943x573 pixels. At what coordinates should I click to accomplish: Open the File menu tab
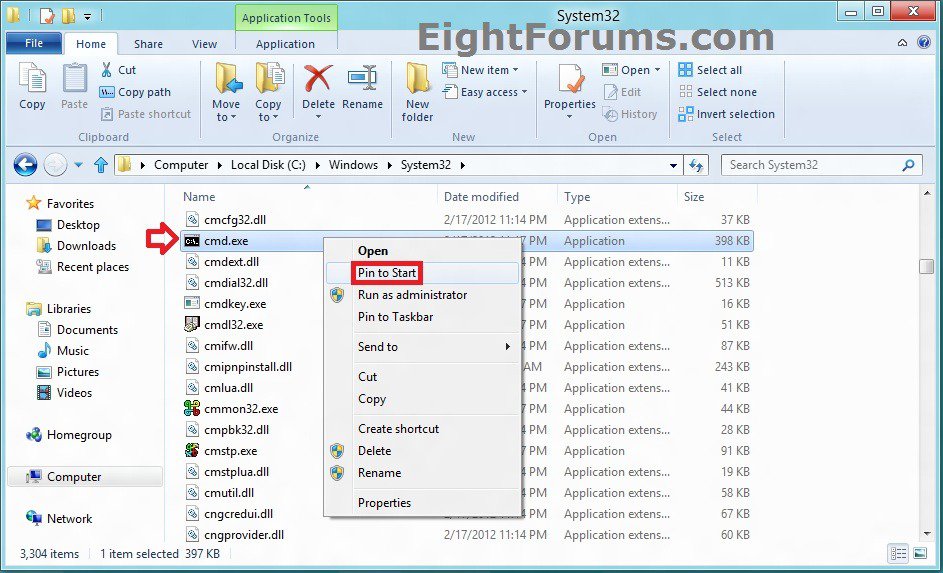point(34,43)
